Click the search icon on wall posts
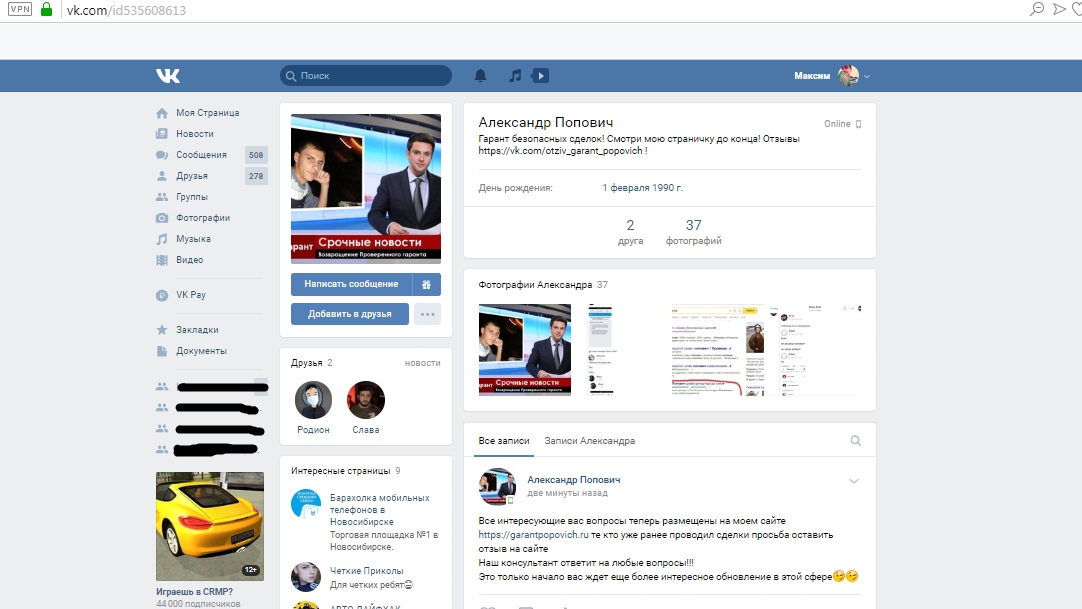Viewport: 1082px width, 609px height. pos(855,441)
